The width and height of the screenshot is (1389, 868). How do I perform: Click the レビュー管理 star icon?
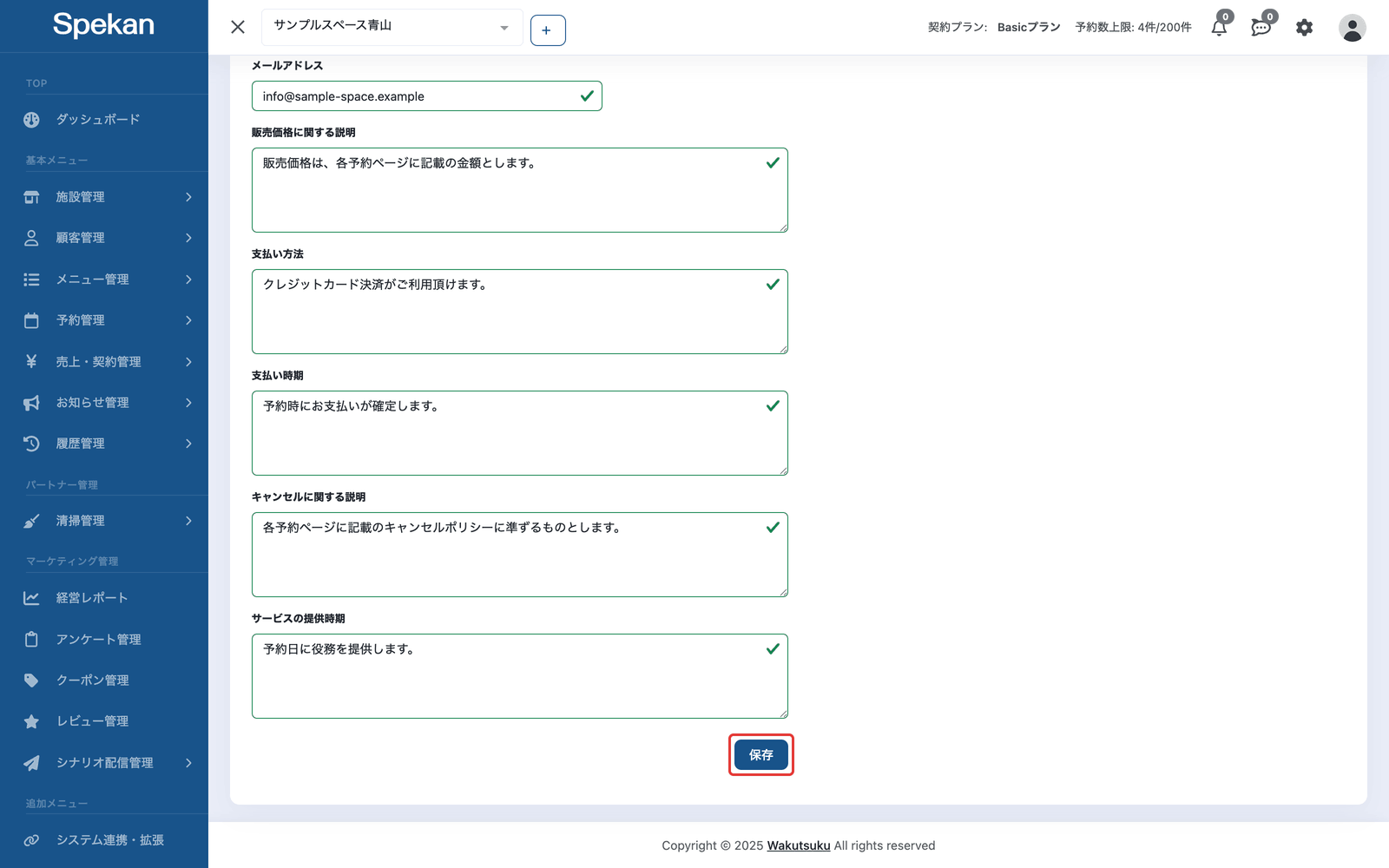coord(31,721)
